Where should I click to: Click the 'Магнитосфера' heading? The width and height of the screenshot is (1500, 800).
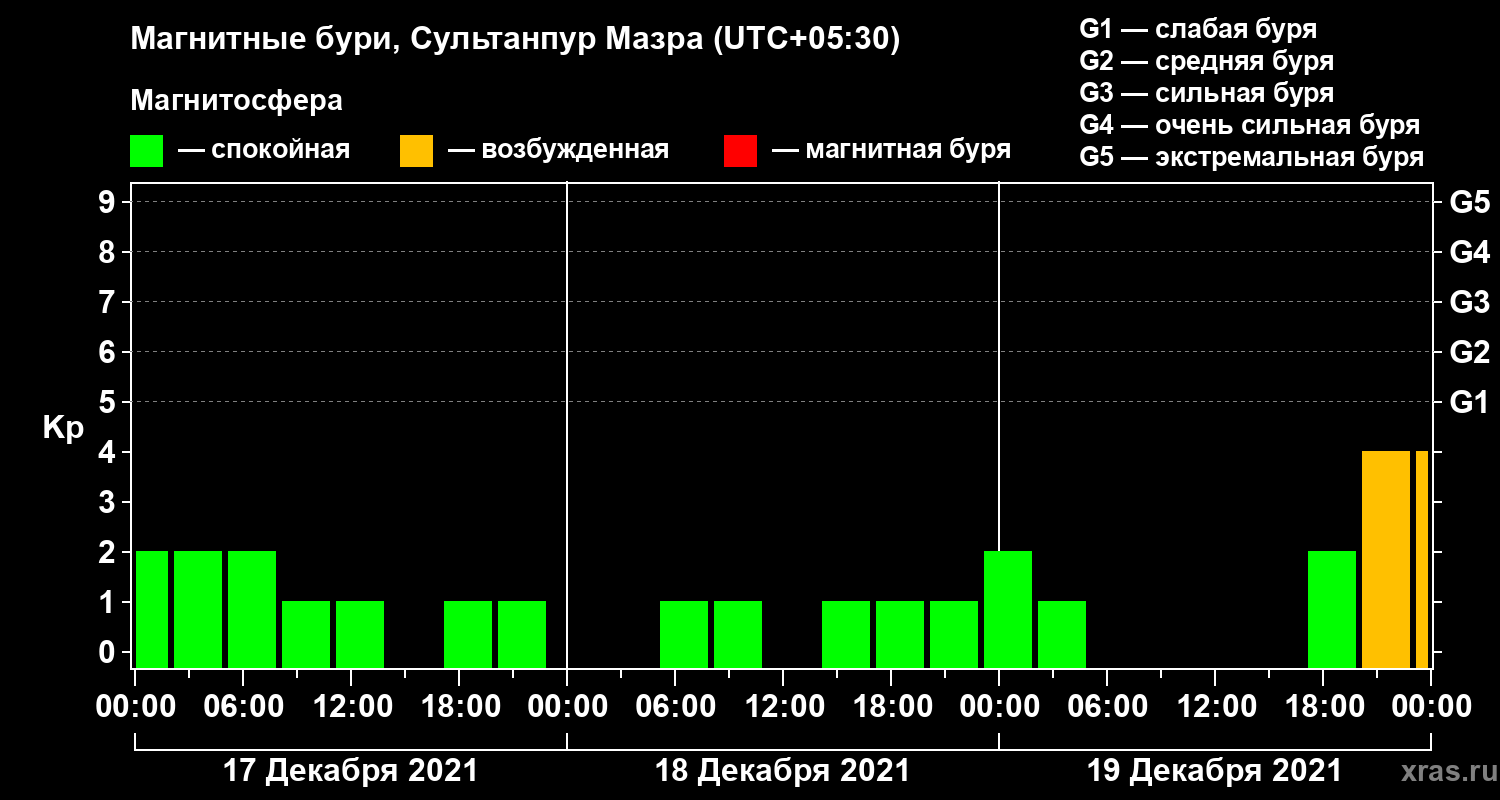pyautogui.click(x=237, y=101)
